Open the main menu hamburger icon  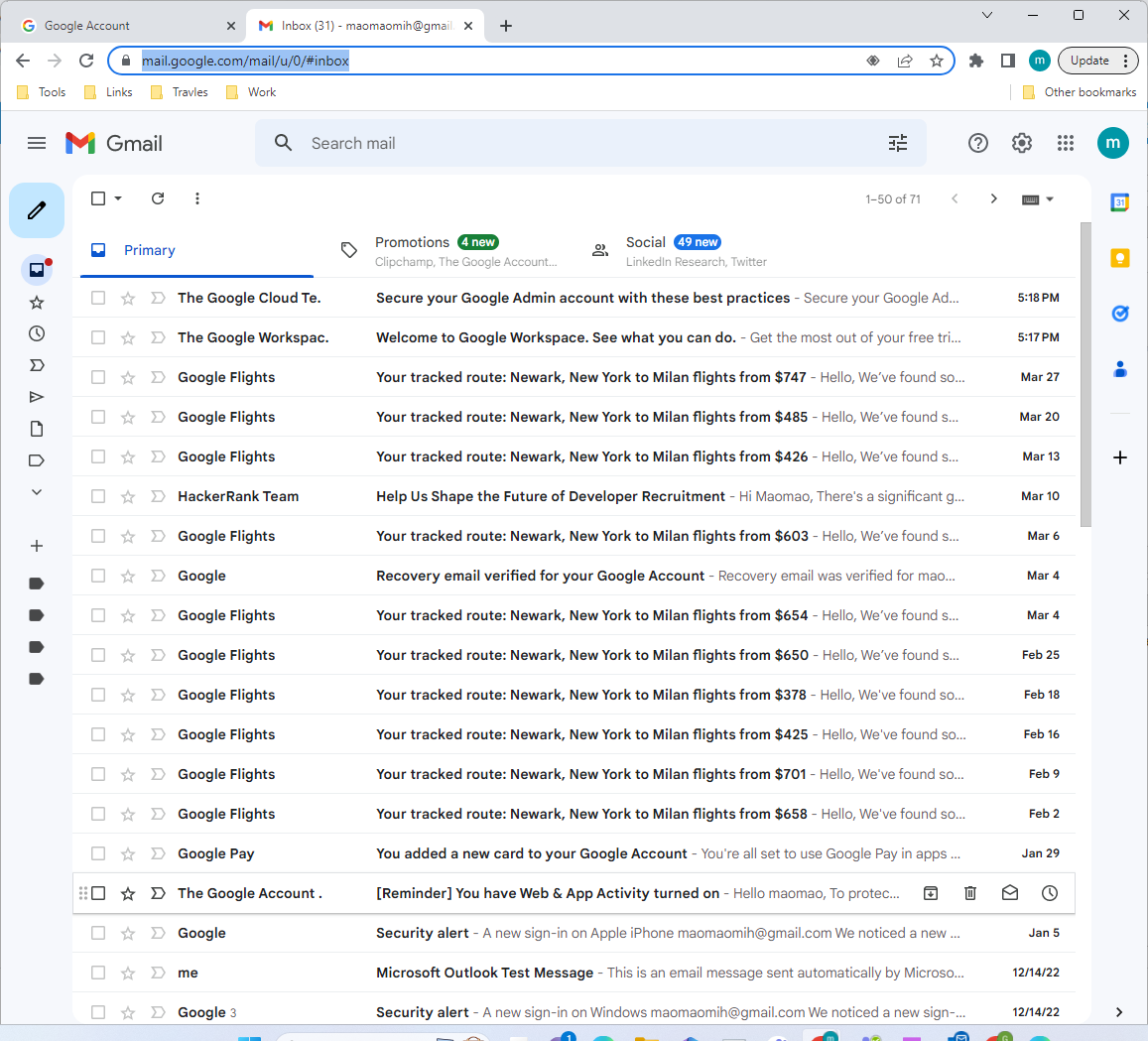click(37, 143)
